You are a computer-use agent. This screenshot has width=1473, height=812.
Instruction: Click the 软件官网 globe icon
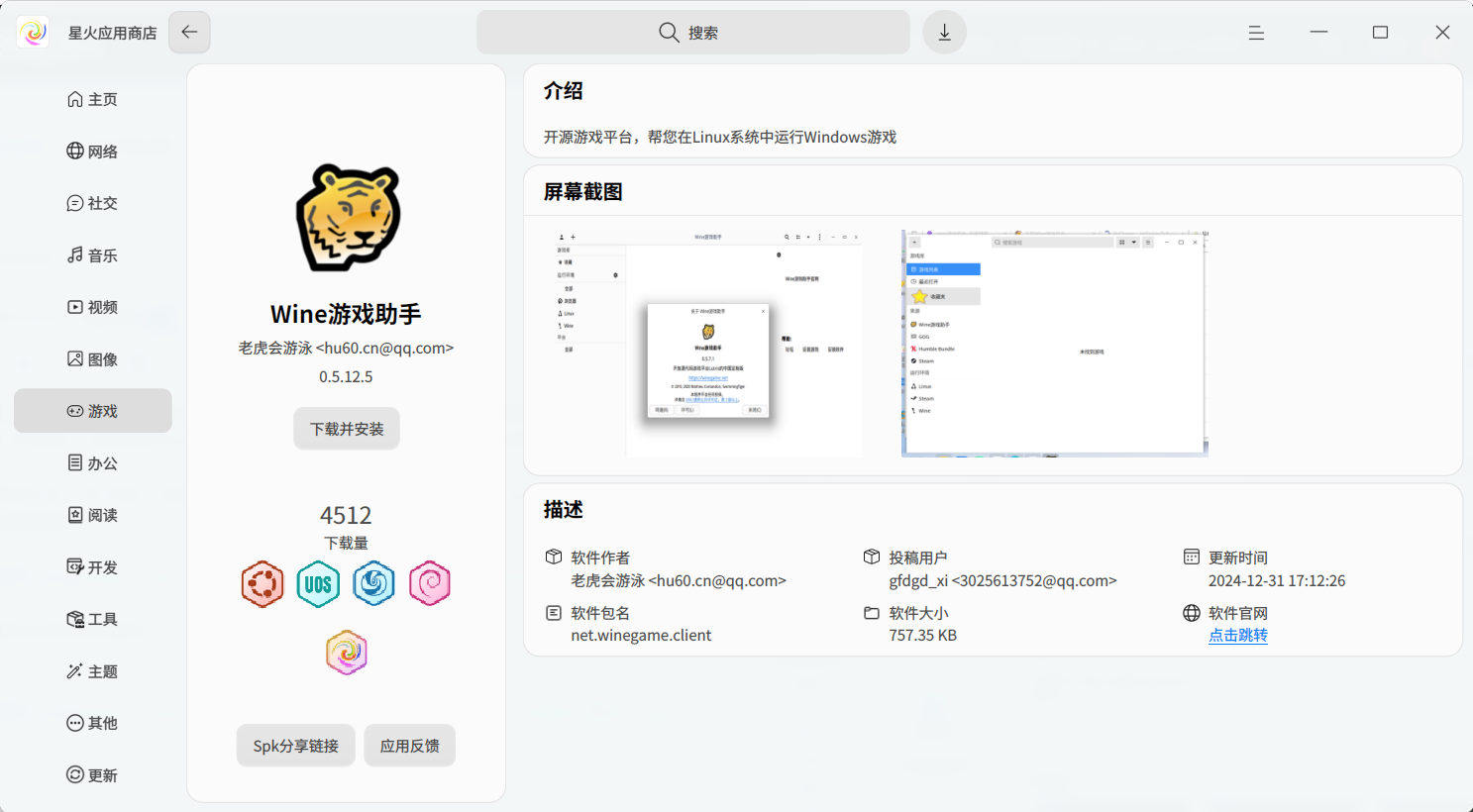(1192, 613)
